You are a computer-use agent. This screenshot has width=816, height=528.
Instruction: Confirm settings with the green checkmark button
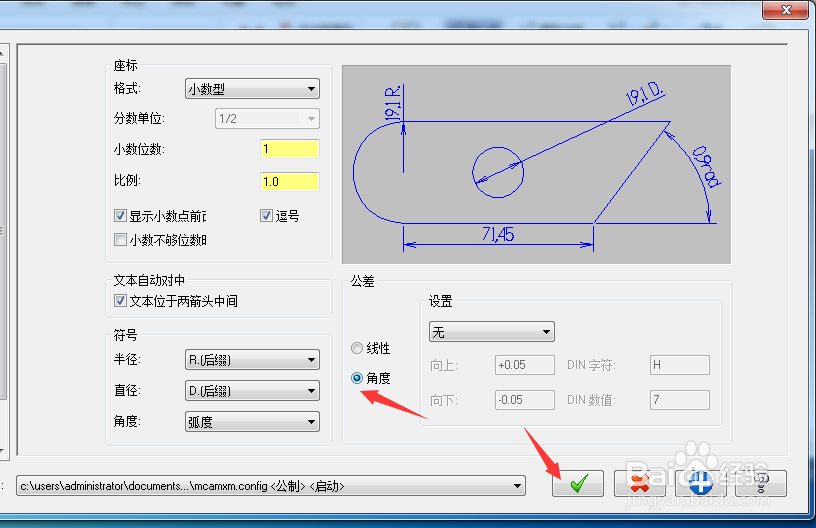[578, 483]
